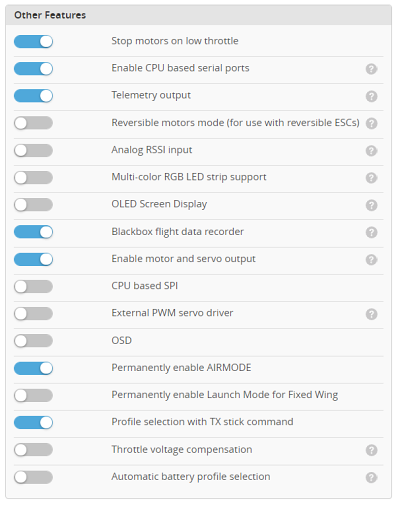The height and width of the screenshot is (505, 400).
Task: Switch off Telemetry output toggle
Action: click(33, 96)
